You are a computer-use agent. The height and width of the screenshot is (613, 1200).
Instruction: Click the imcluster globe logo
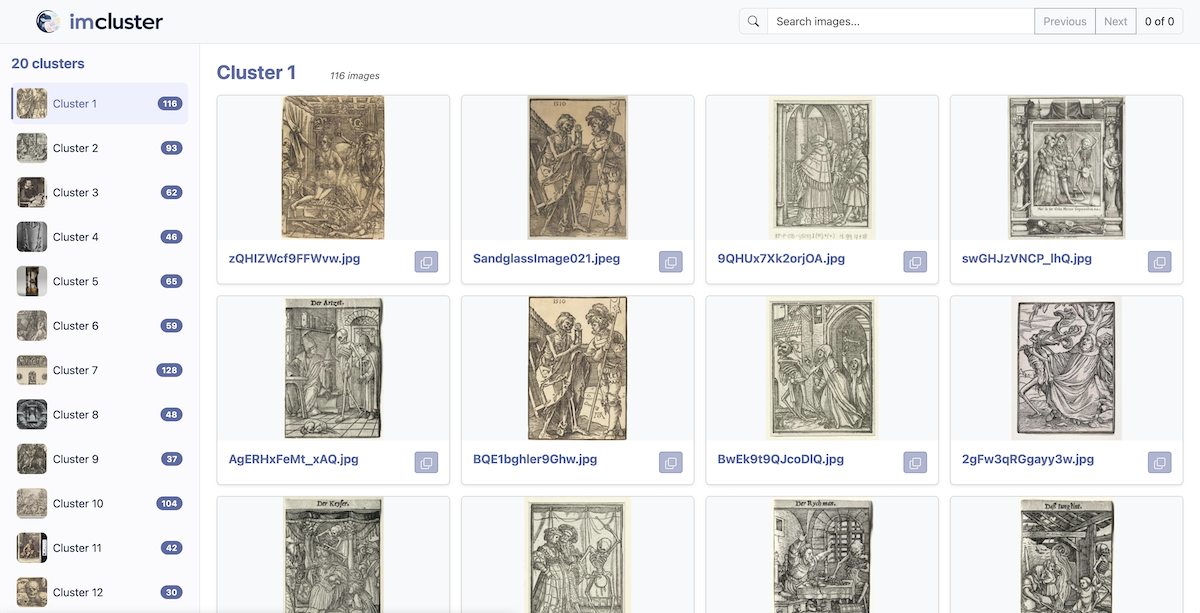(48, 21)
